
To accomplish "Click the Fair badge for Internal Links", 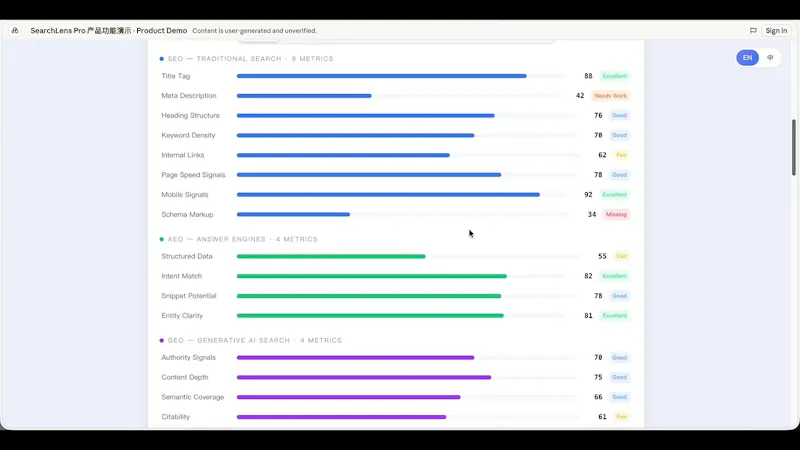I will pos(621,155).
